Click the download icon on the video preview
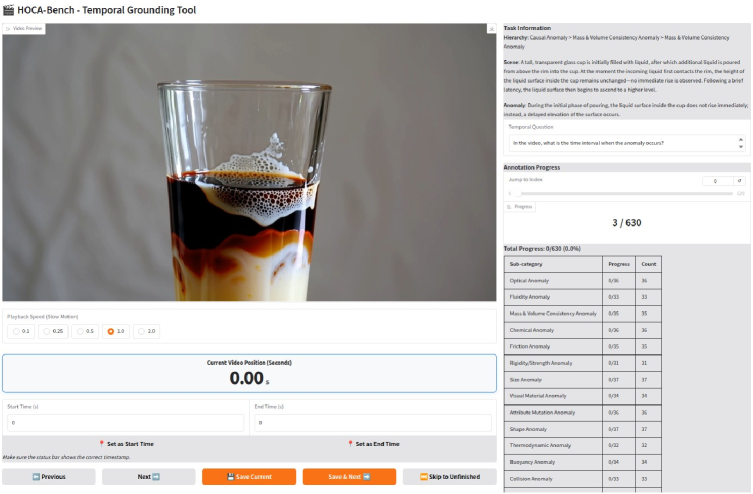Image resolution: width=753 pixels, height=494 pixels. (x=491, y=29)
